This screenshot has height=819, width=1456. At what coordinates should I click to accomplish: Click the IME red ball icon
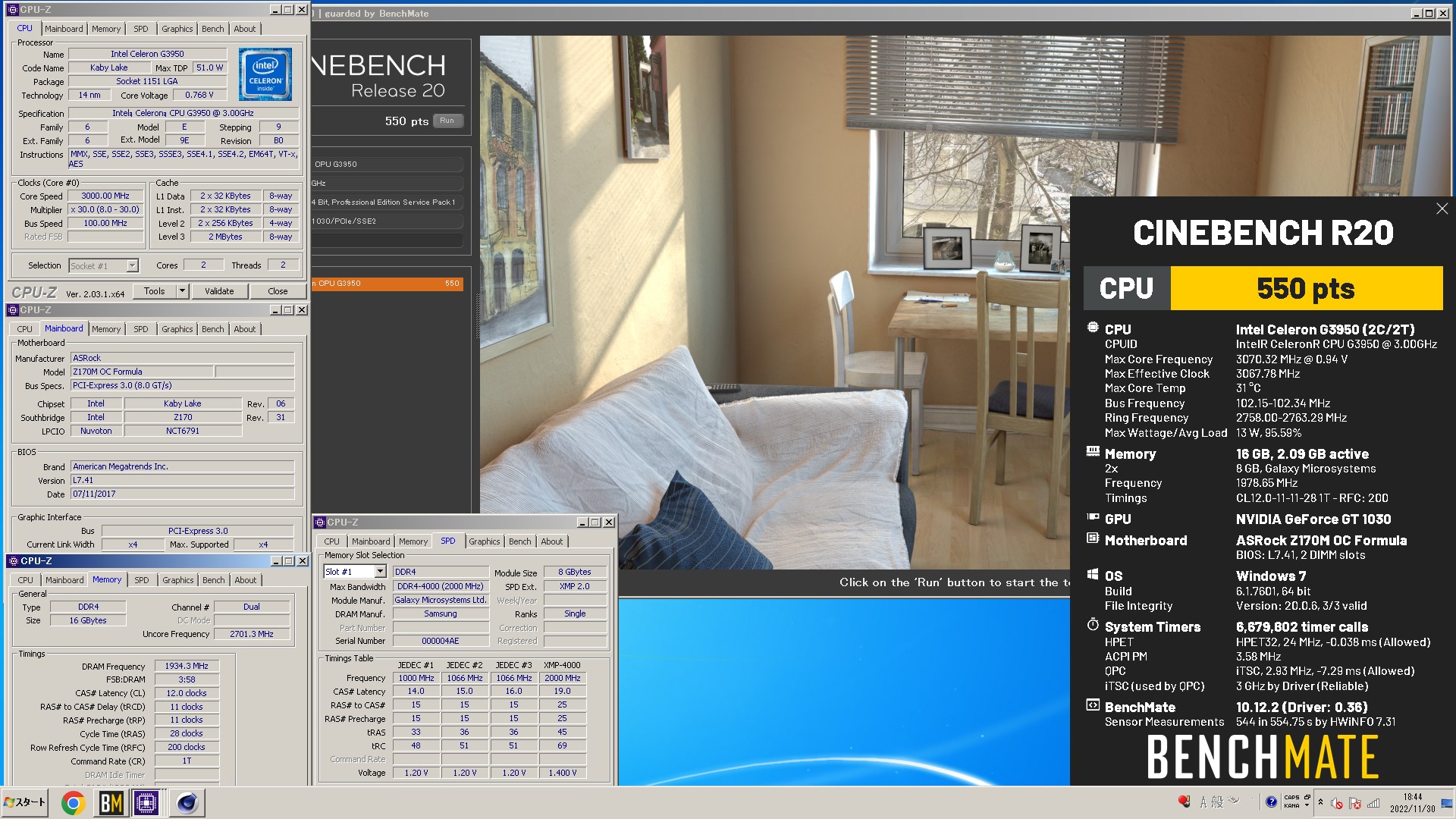[1185, 802]
